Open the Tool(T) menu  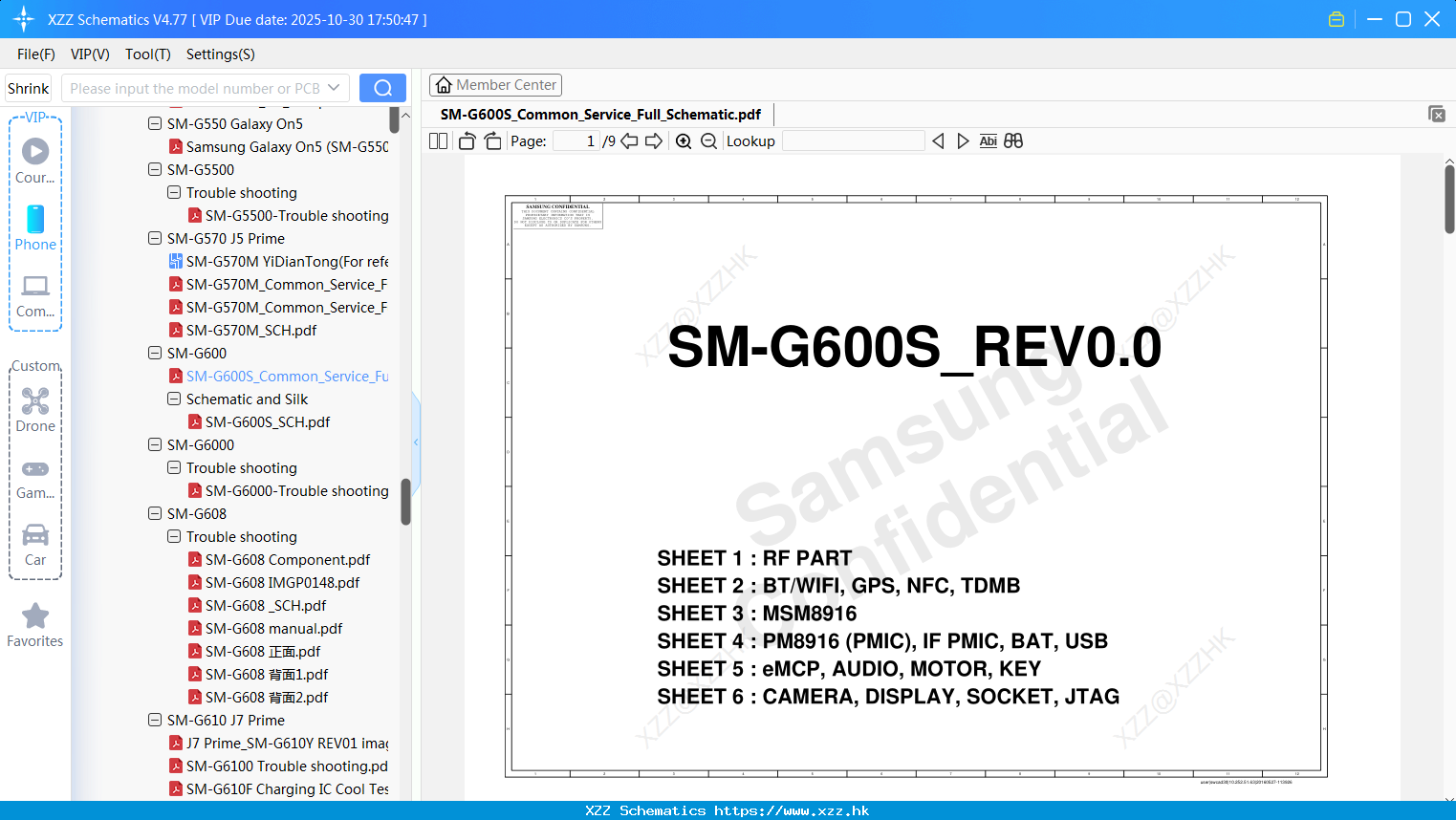(x=148, y=54)
